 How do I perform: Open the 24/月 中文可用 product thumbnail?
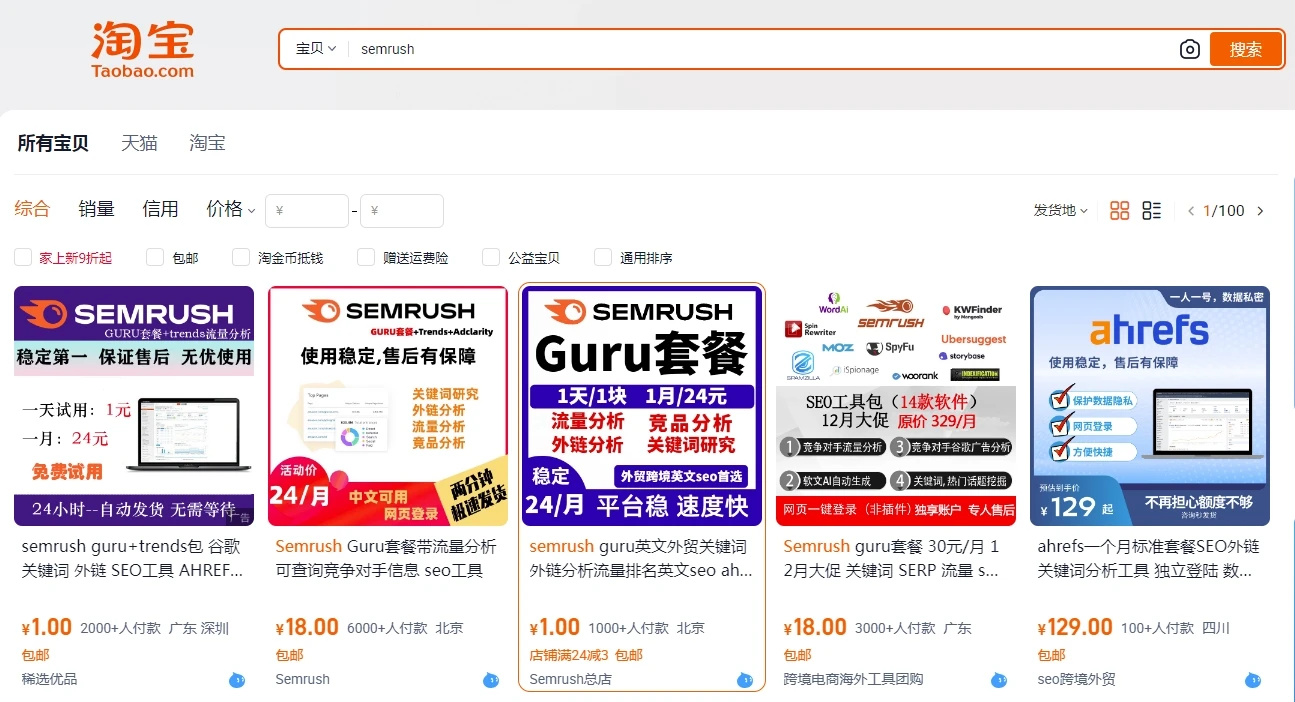pyautogui.click(x=388, y=406)
